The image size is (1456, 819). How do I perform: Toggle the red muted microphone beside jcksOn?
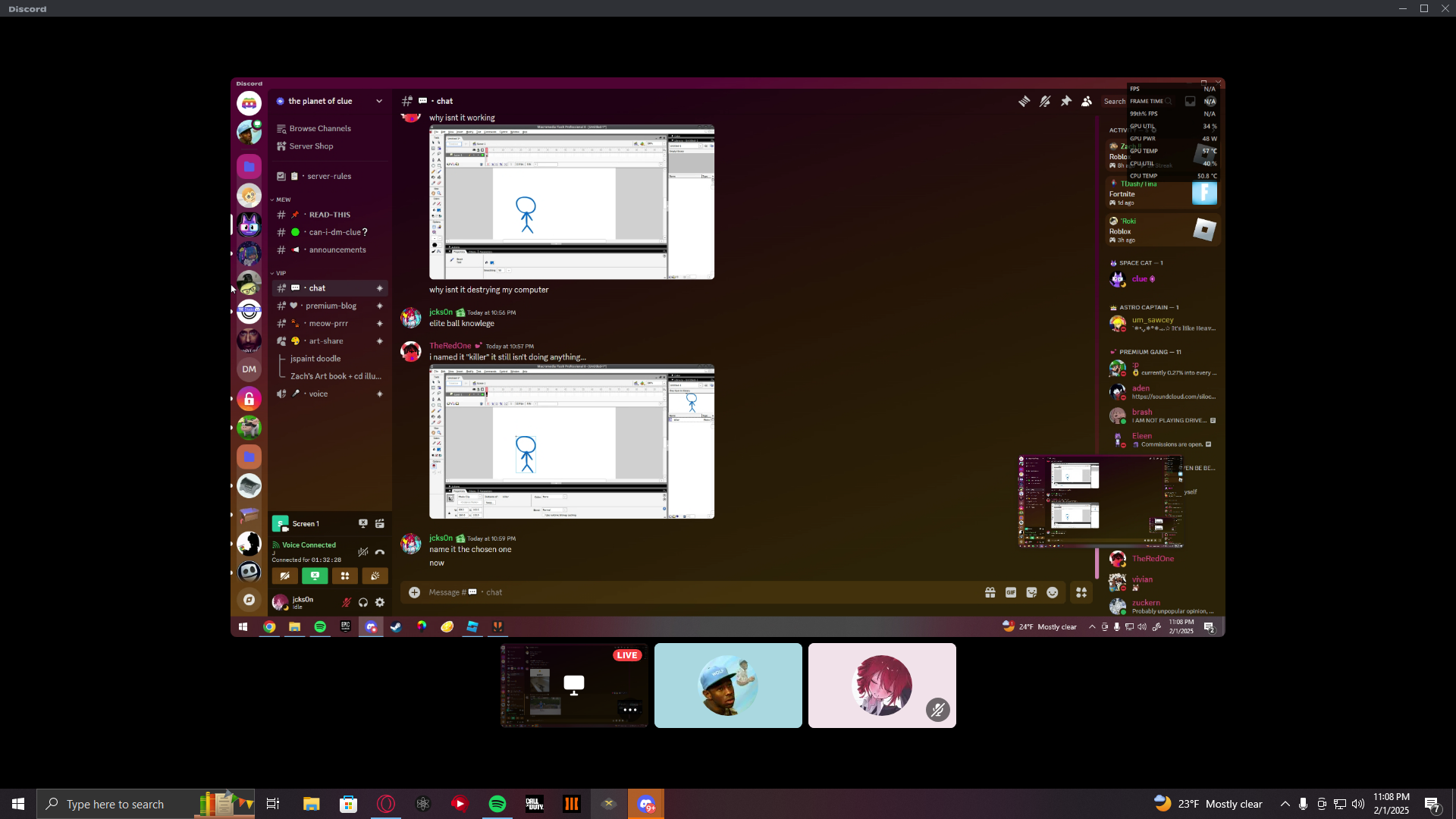(347, 603)
